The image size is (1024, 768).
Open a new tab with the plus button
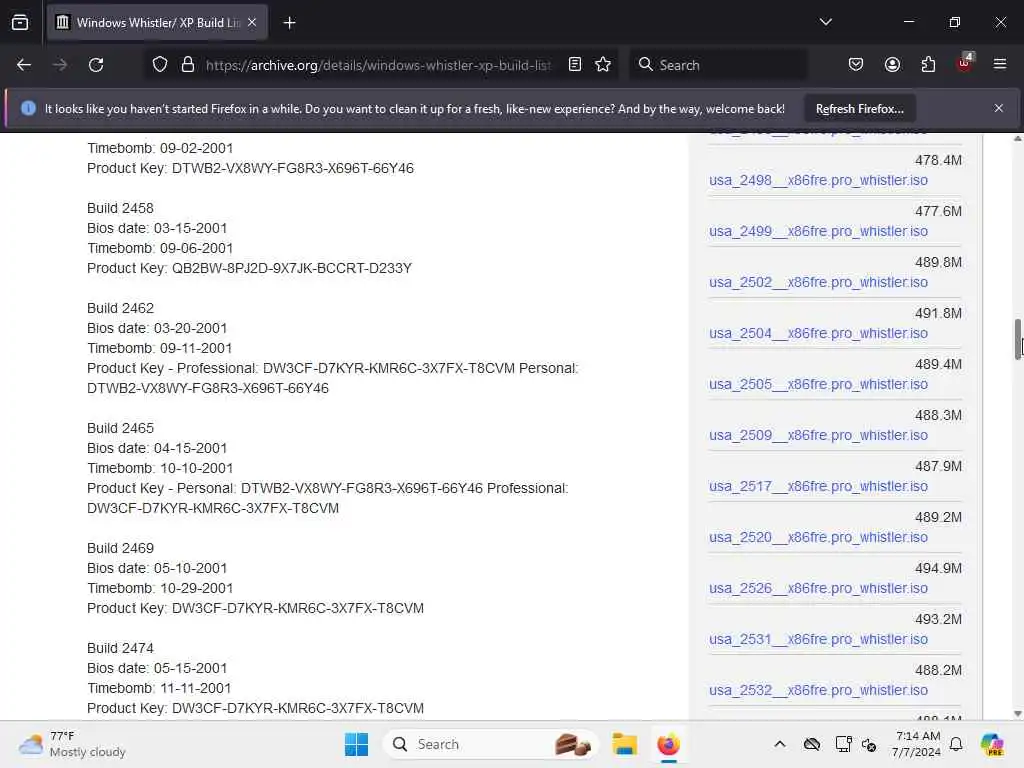[x=289, y=23]
